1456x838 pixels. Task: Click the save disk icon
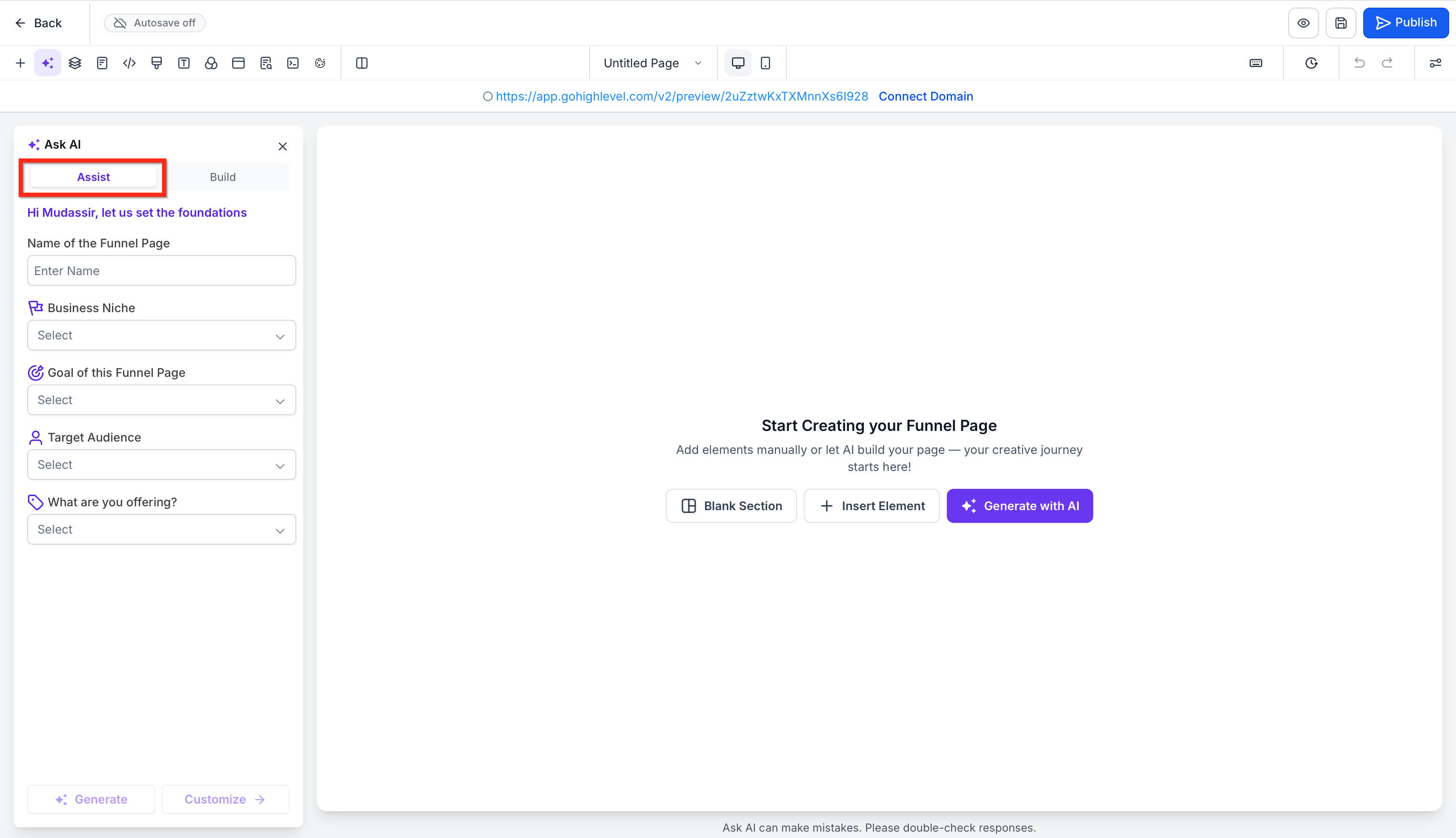click(x=1340, y=23)
